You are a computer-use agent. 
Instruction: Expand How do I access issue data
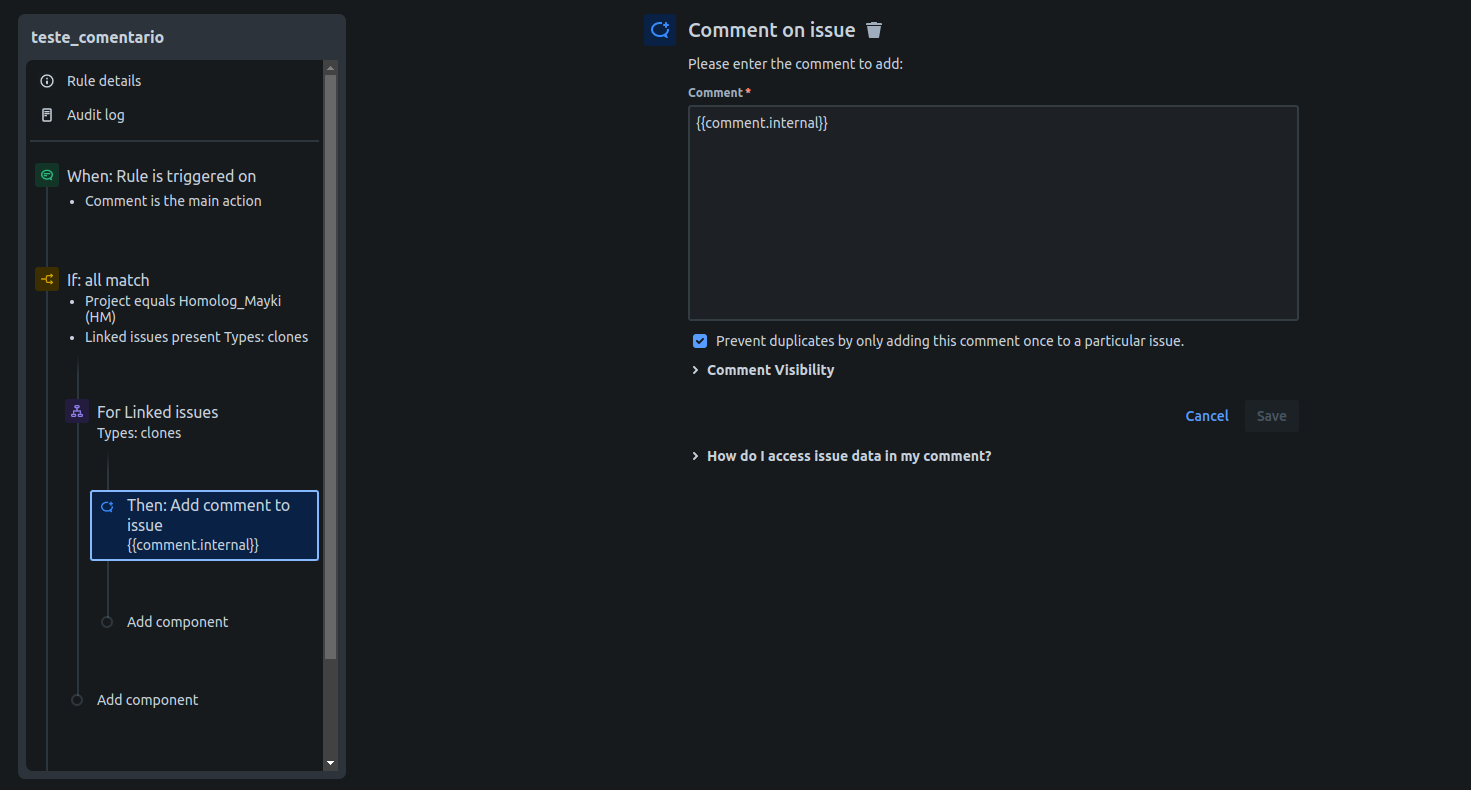[x=841, y=456]
